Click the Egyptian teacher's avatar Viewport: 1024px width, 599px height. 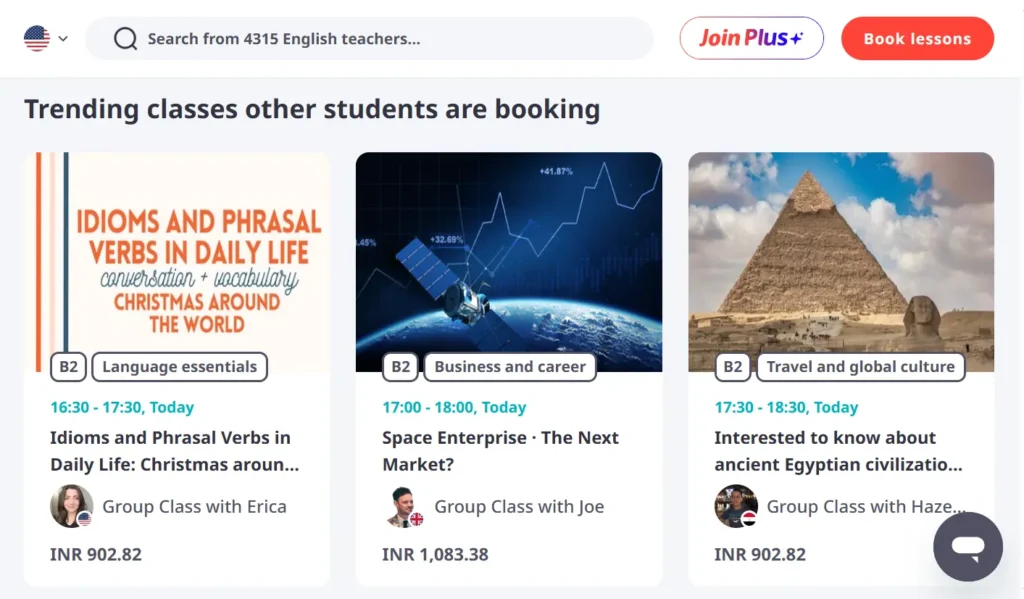[735, 507]
